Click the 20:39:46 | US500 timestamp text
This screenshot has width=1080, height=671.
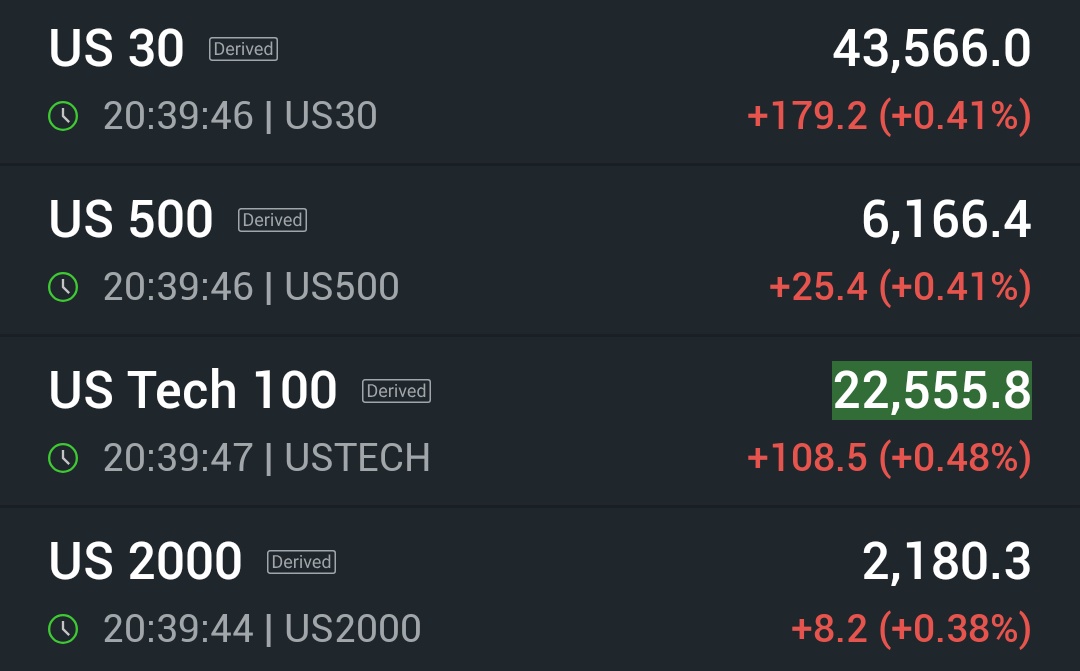click(x=251, y=287)
